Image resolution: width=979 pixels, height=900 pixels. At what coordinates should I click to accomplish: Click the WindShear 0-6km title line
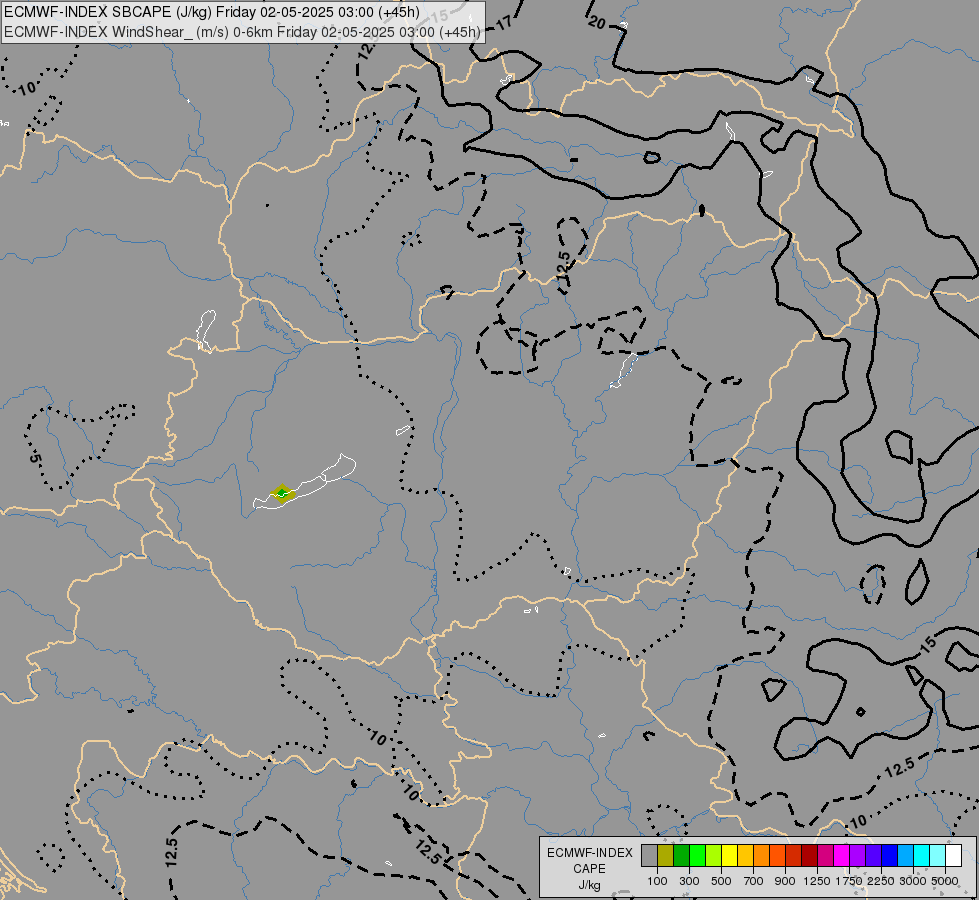[242, 32]
